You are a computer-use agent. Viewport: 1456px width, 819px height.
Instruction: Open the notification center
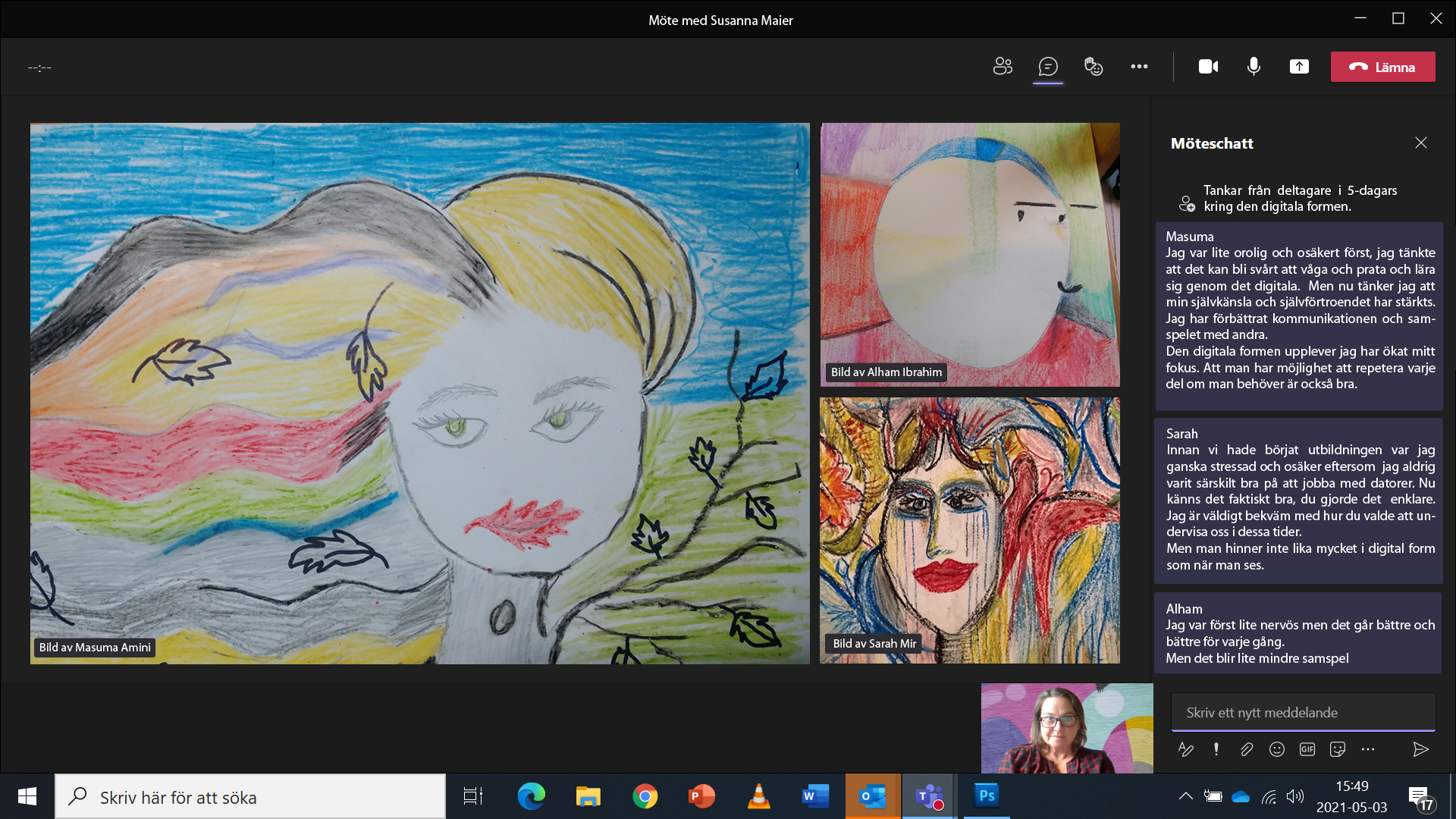[1420, 797]
